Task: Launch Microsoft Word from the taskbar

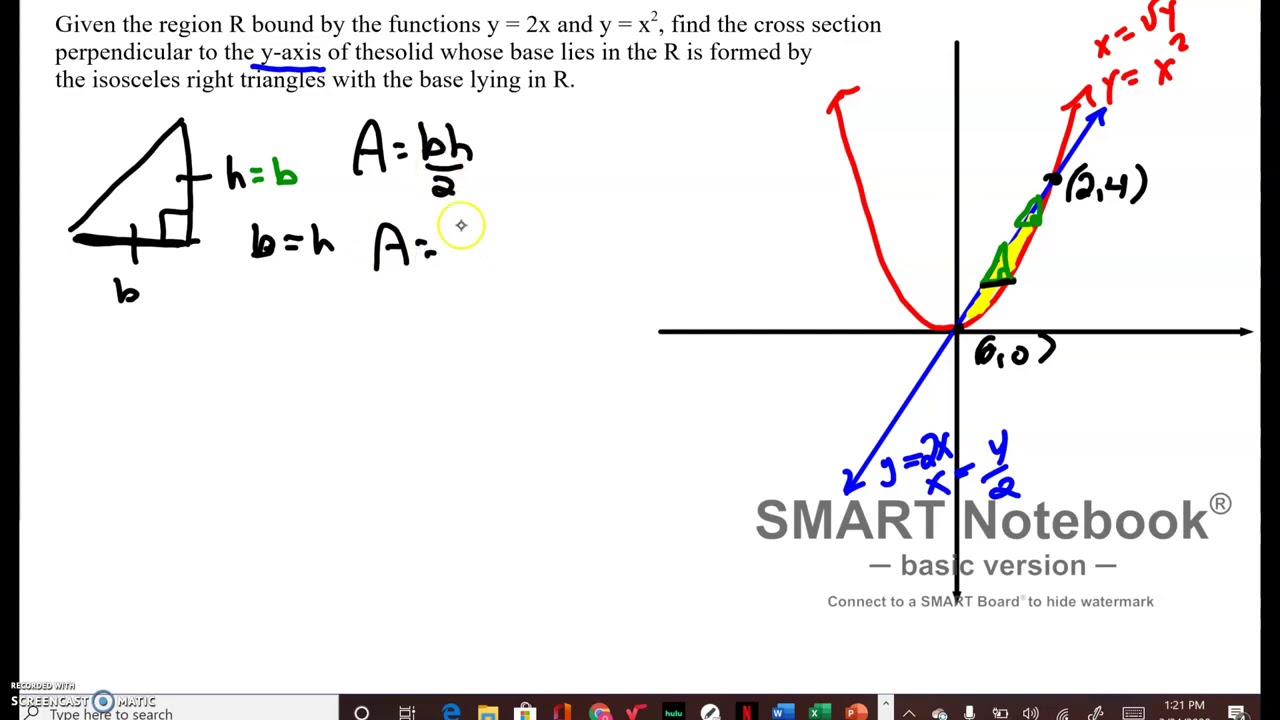Action: pos(783,712)
